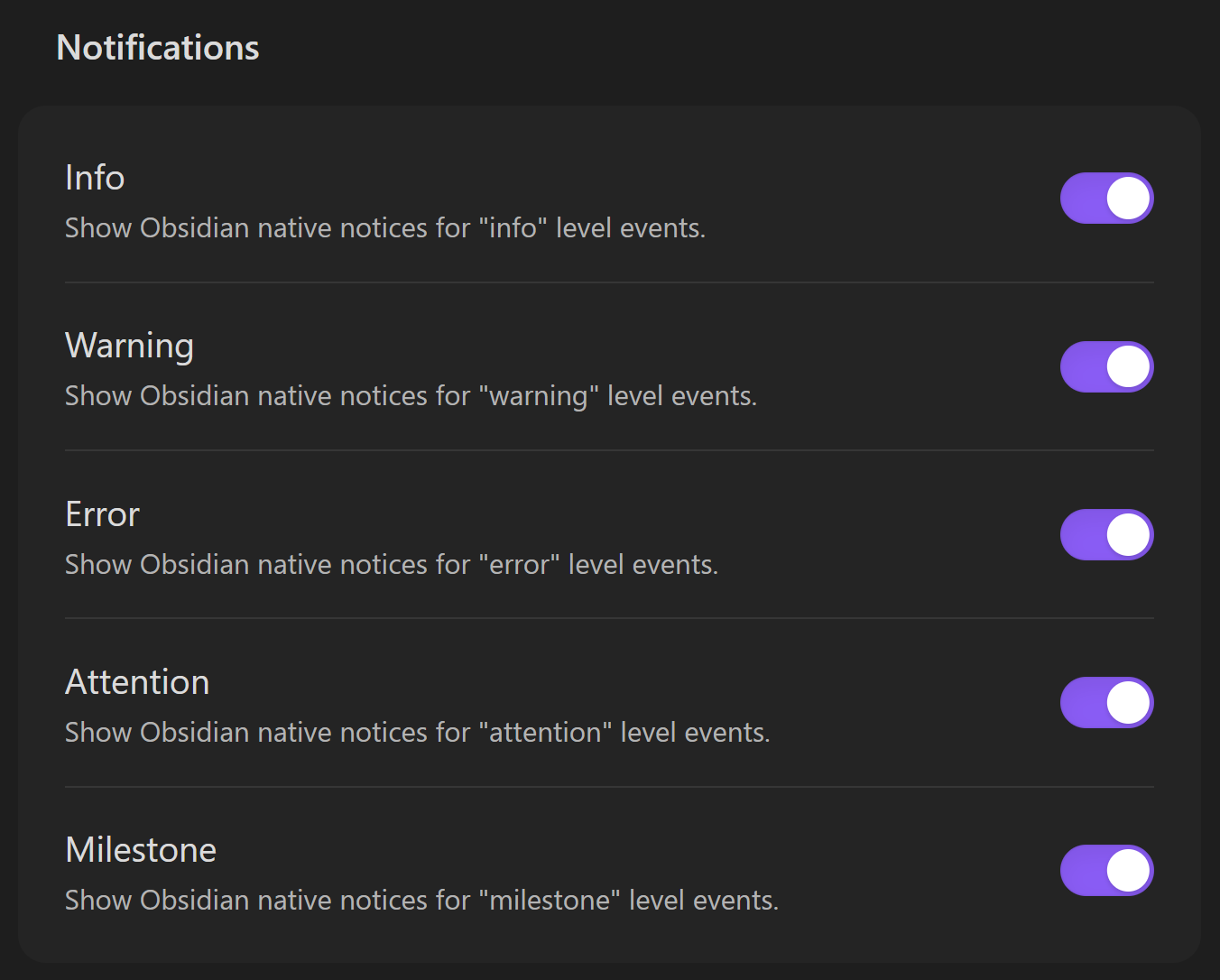This screenshot has width=1220, height=980.
Task: Click the Warning setting name
Action: click(x=129, y=347)
